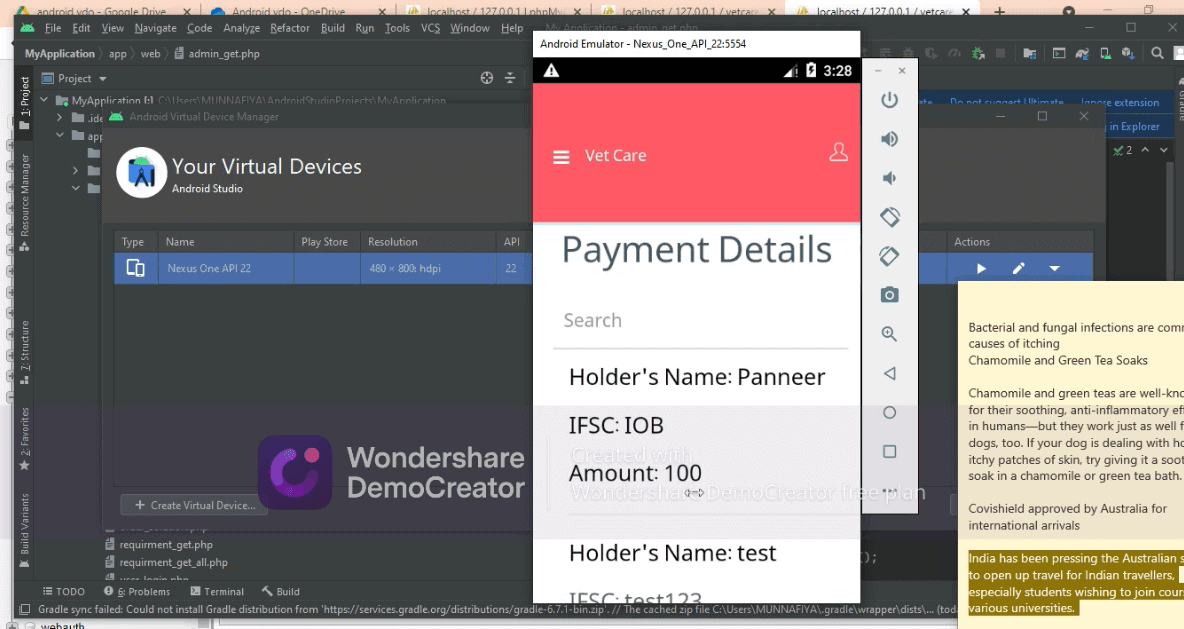Click the Create Virtual Device button
The height and width of the screenshot is (629, 1184).
196,505
